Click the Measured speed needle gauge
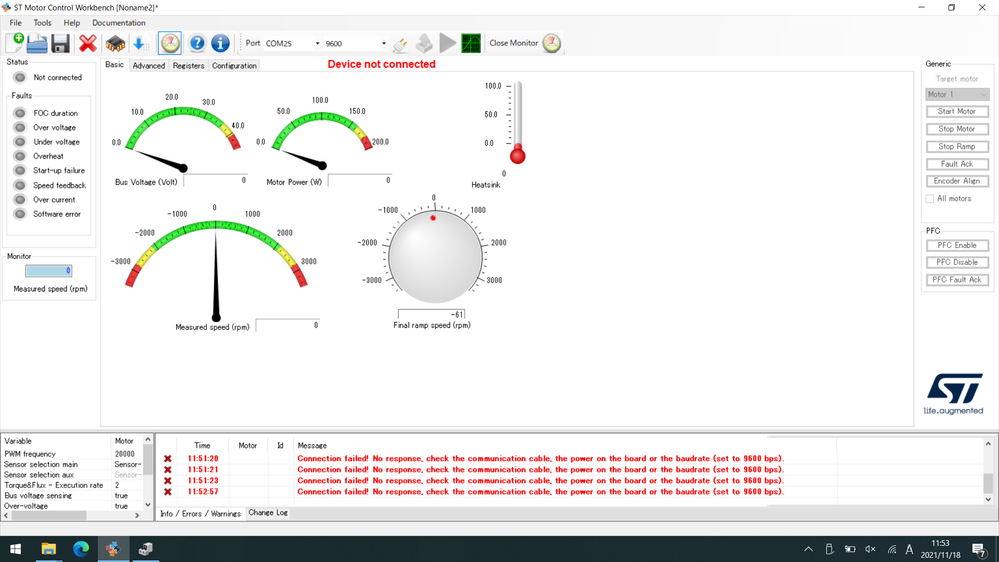The image size is (999, 562). point(216,269)
